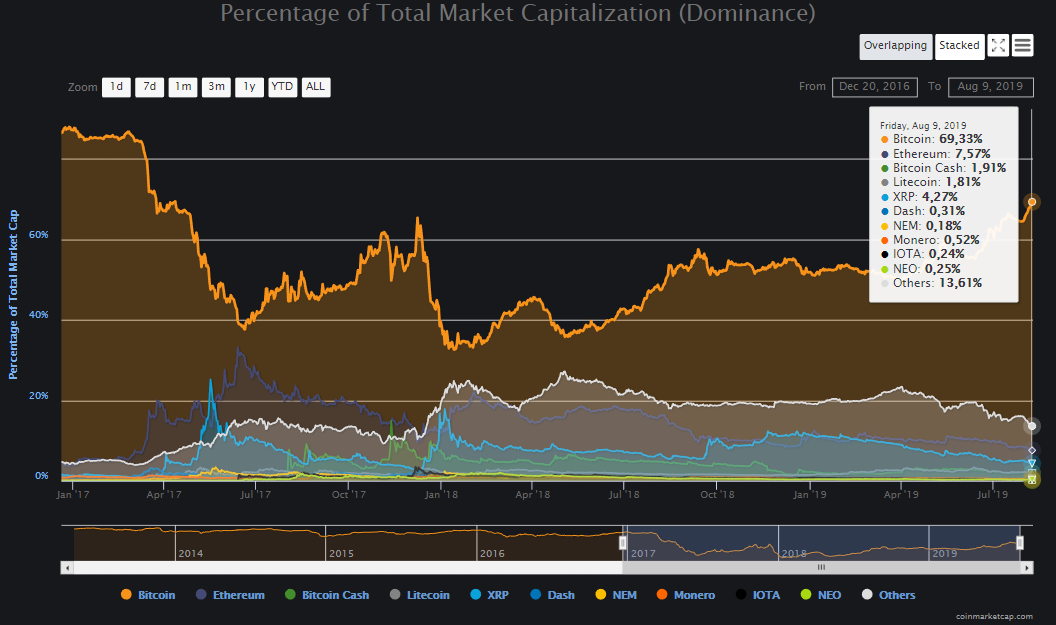The width and height of the screenshot is (1056, 625).
Task: Toggle the Bitcoin Cash legend marker
Action: pos(291,595)
